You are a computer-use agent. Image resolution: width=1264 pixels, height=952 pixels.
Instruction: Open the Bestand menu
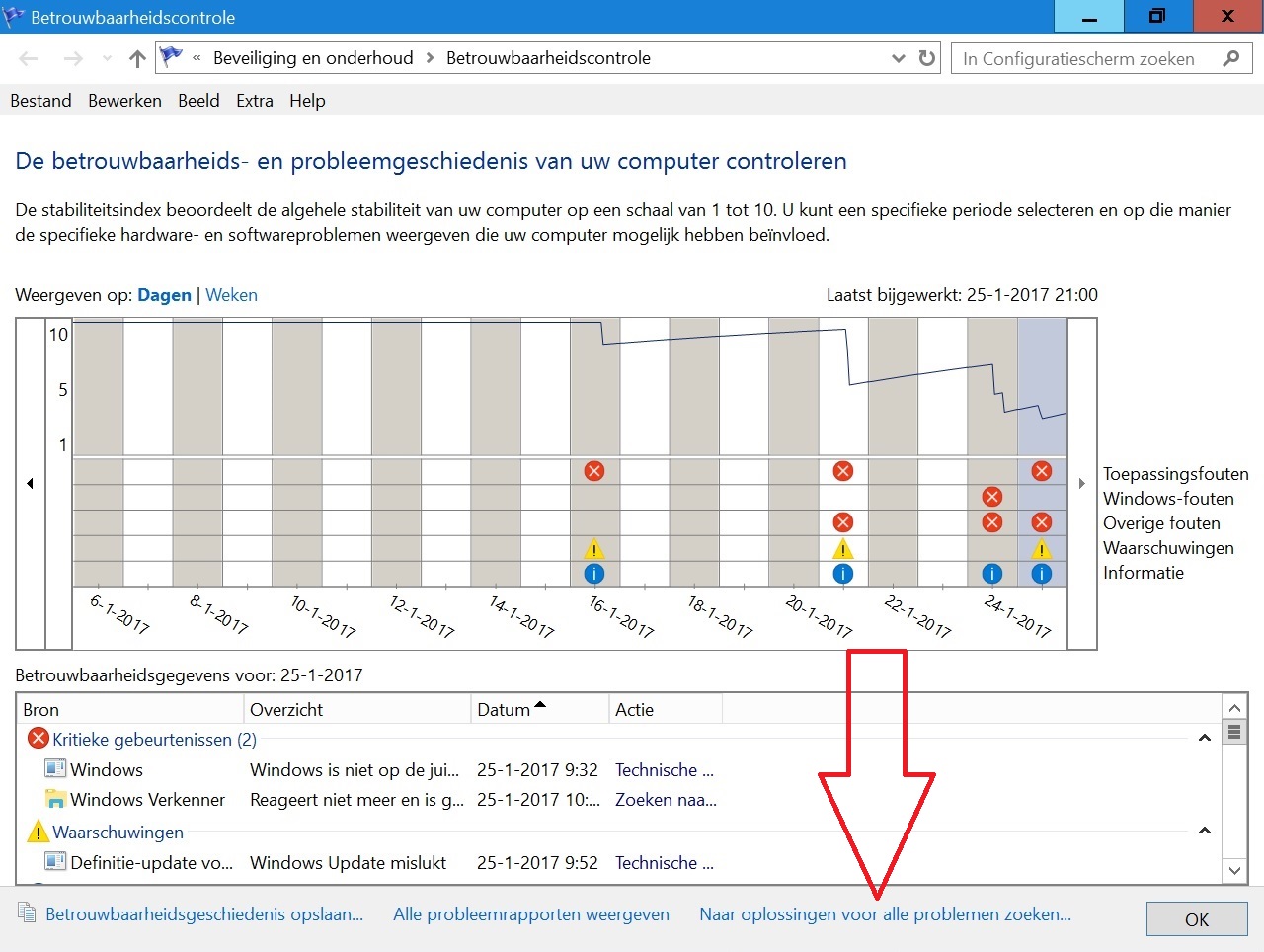[40, 101]
